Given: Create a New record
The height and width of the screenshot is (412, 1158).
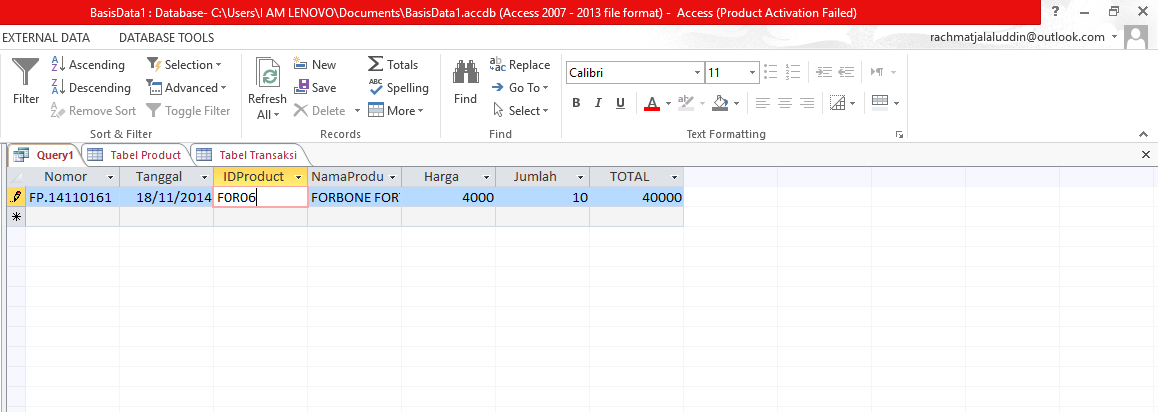Looking at the screenshot, I should [315, 65].
